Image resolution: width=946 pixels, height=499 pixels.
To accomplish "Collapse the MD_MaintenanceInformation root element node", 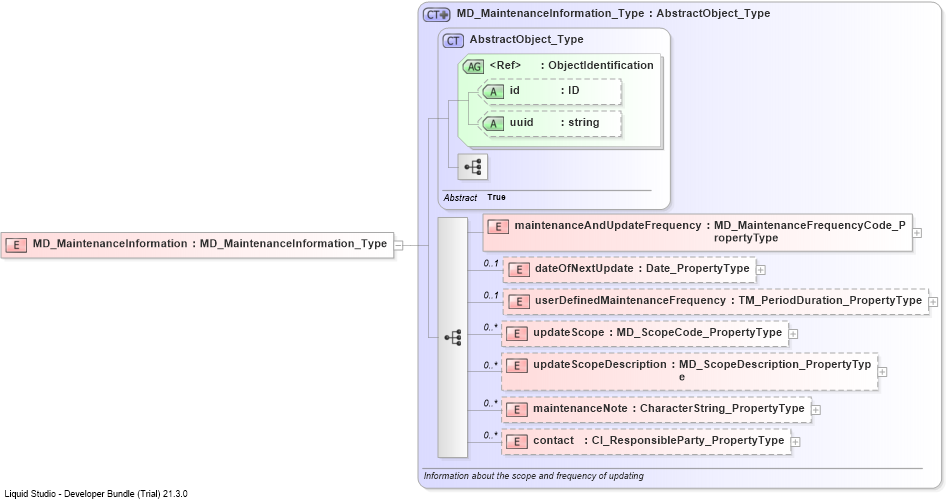I will (x=399, y=245).
